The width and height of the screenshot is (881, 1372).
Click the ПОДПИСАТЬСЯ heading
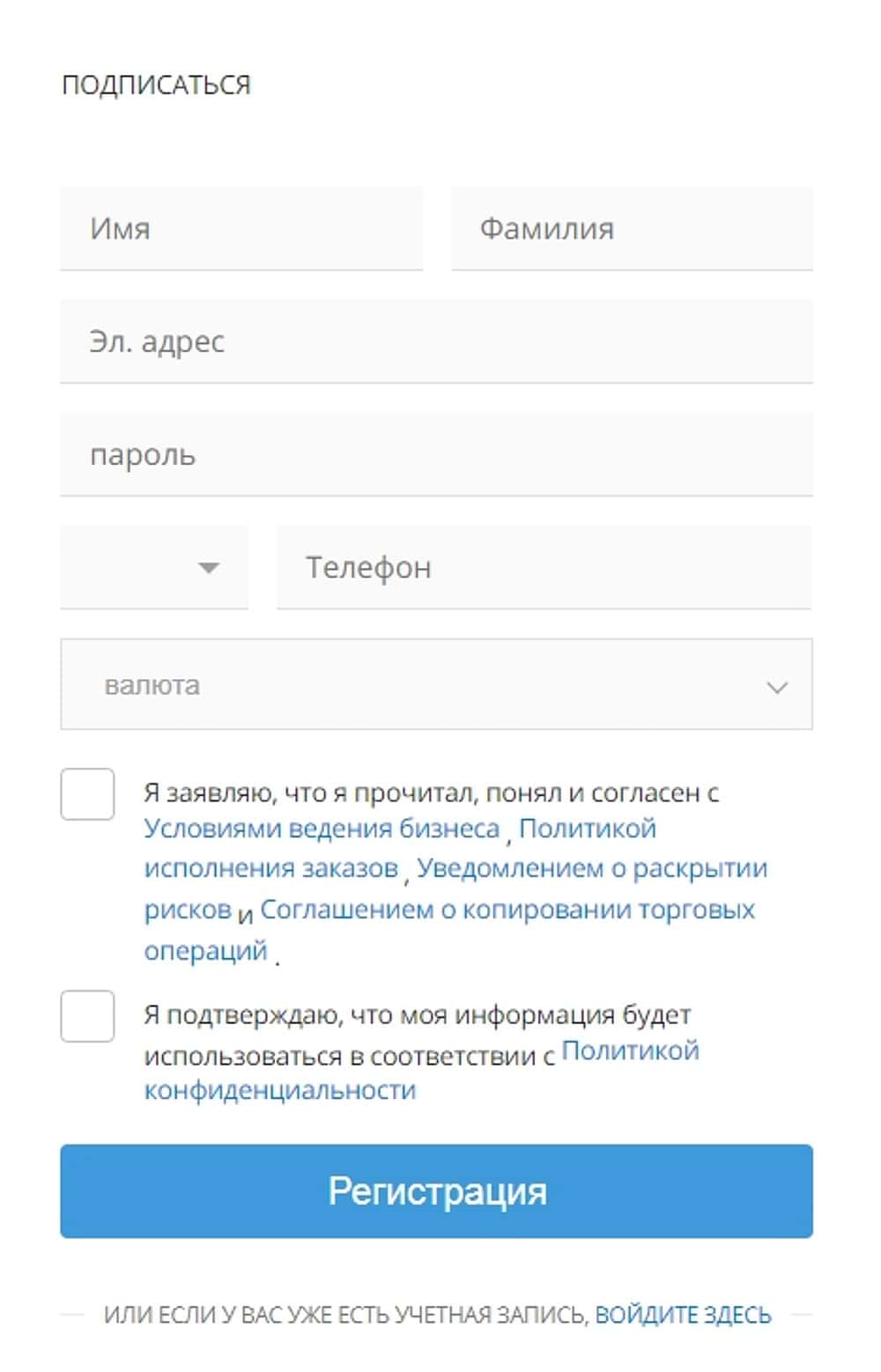[x=156, y=85]
